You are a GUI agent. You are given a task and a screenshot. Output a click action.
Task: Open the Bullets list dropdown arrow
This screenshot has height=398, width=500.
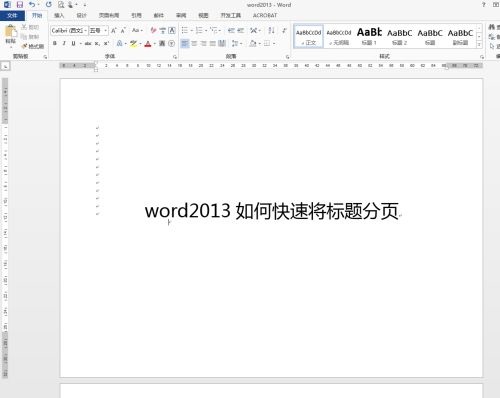pos(192,31)
